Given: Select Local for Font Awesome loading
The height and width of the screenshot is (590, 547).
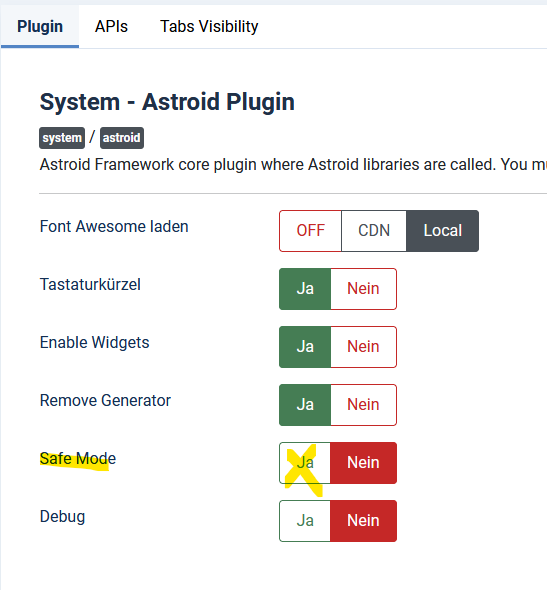Looking at the screenshot, I should coord(442,231).
